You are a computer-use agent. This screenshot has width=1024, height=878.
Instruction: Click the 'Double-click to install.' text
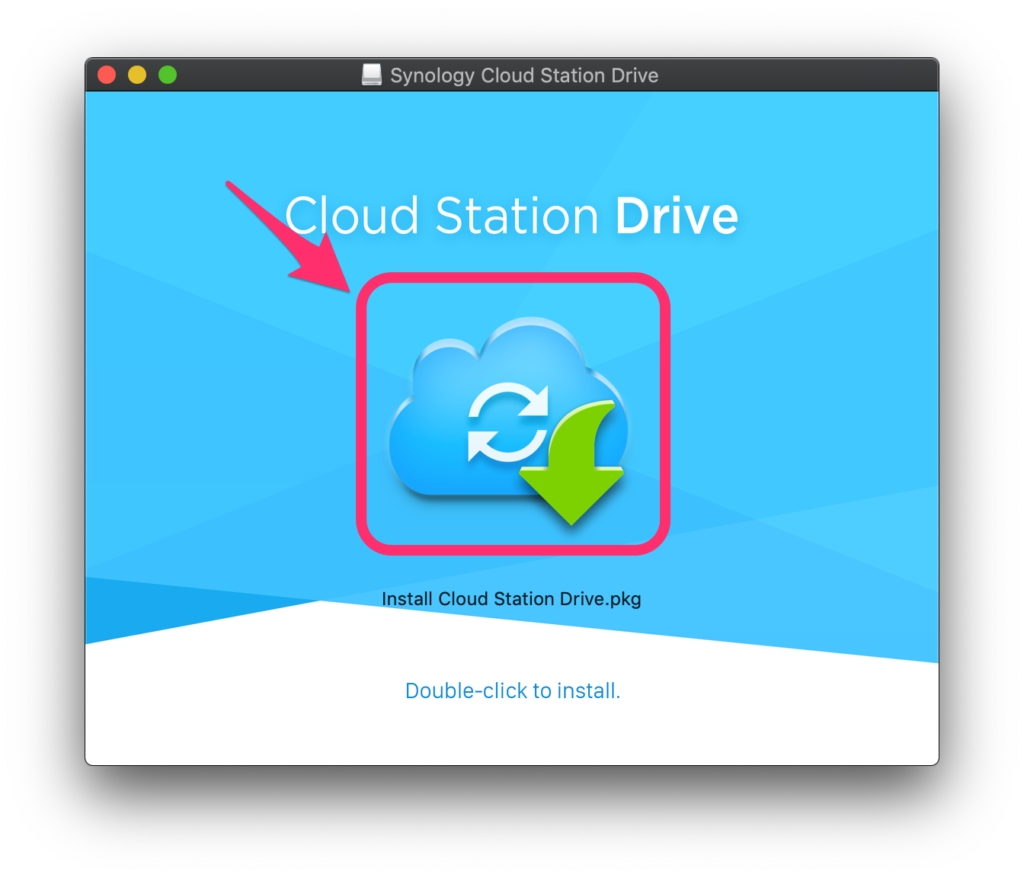[x=512, y=691]
